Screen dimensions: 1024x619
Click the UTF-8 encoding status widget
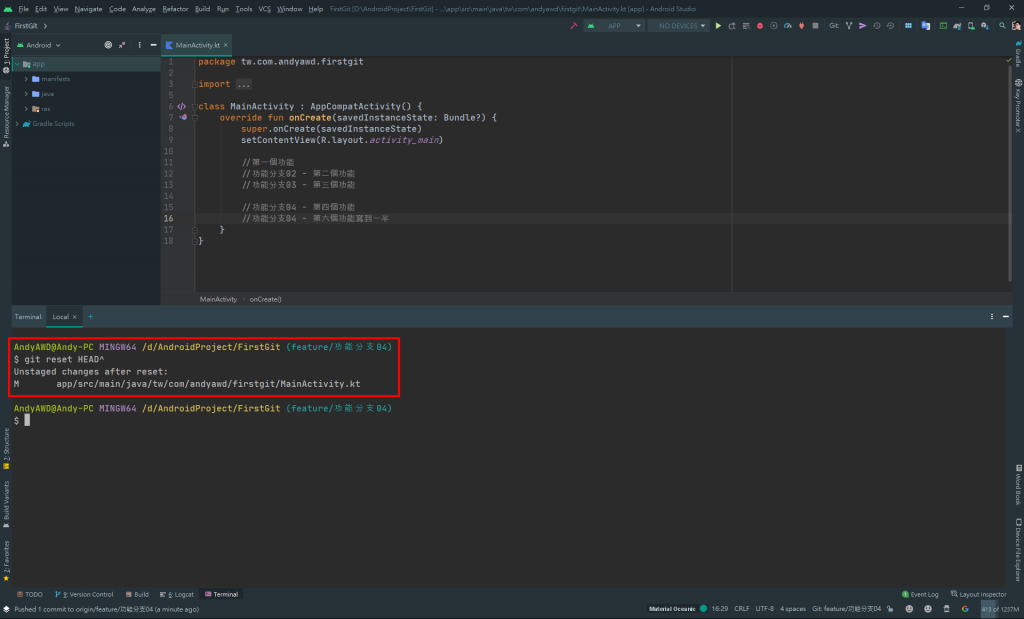[765, 609]
